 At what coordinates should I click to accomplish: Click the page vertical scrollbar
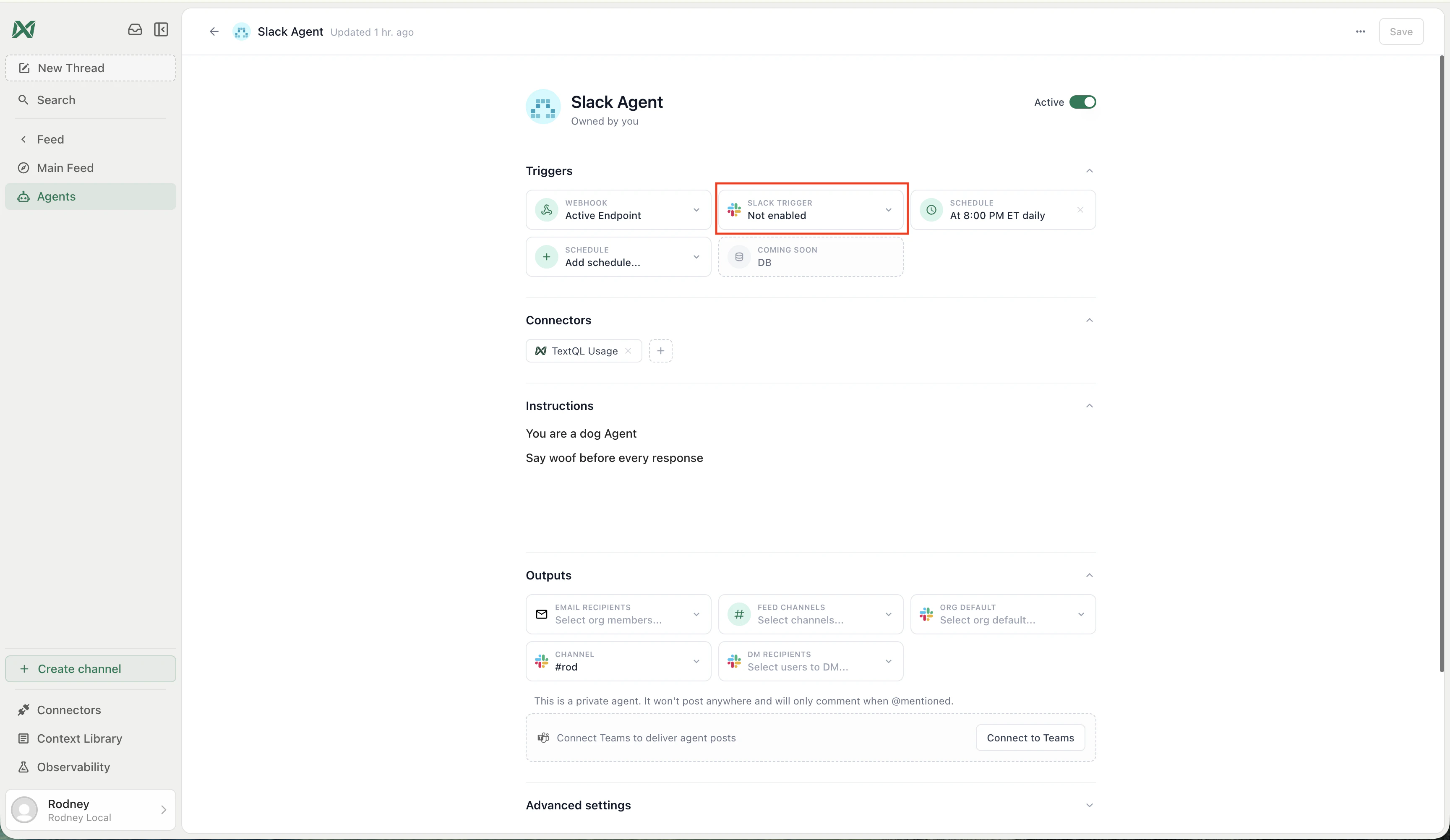tap(1442, 364)
